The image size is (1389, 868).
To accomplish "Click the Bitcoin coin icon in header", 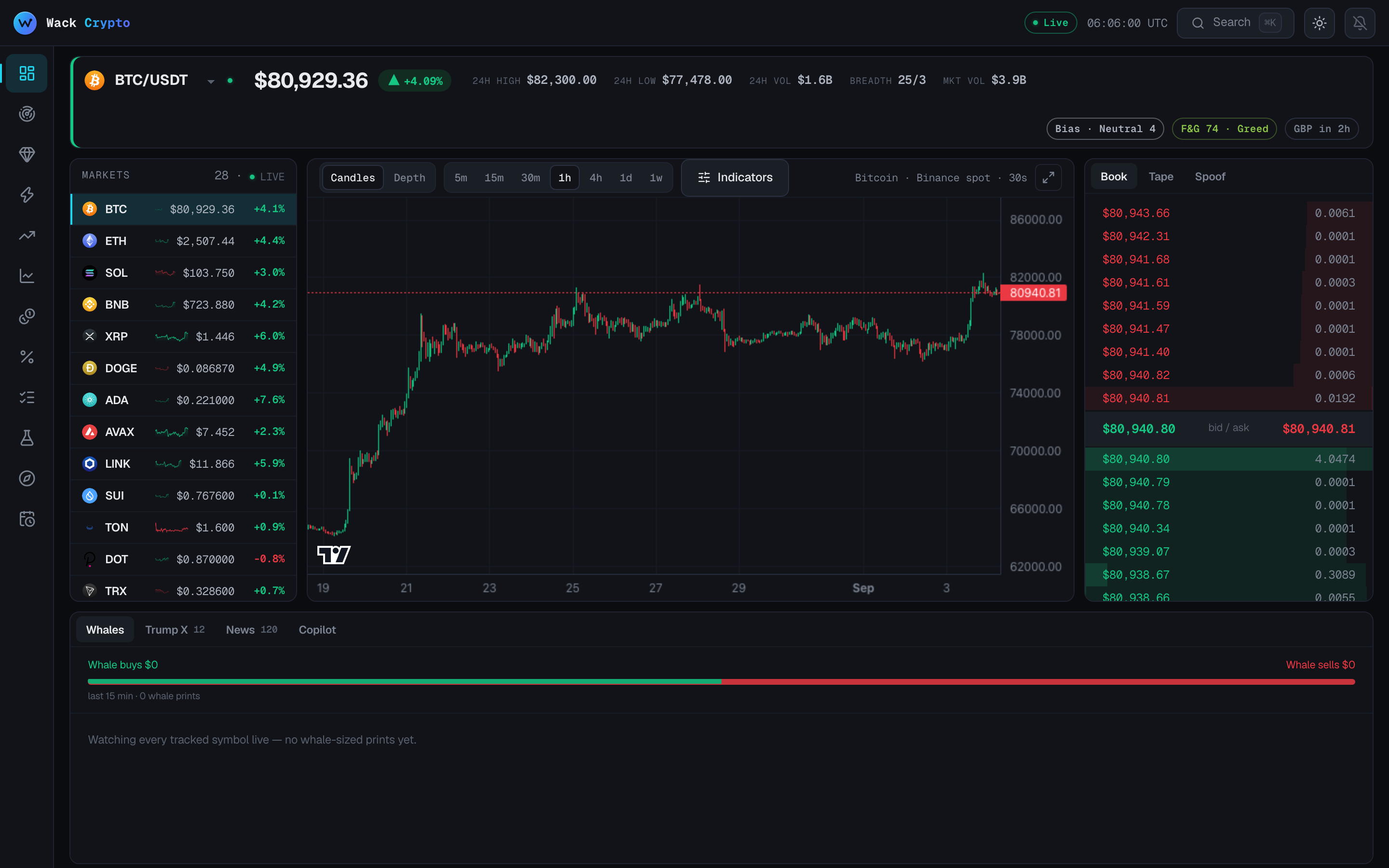I will 95,81.
